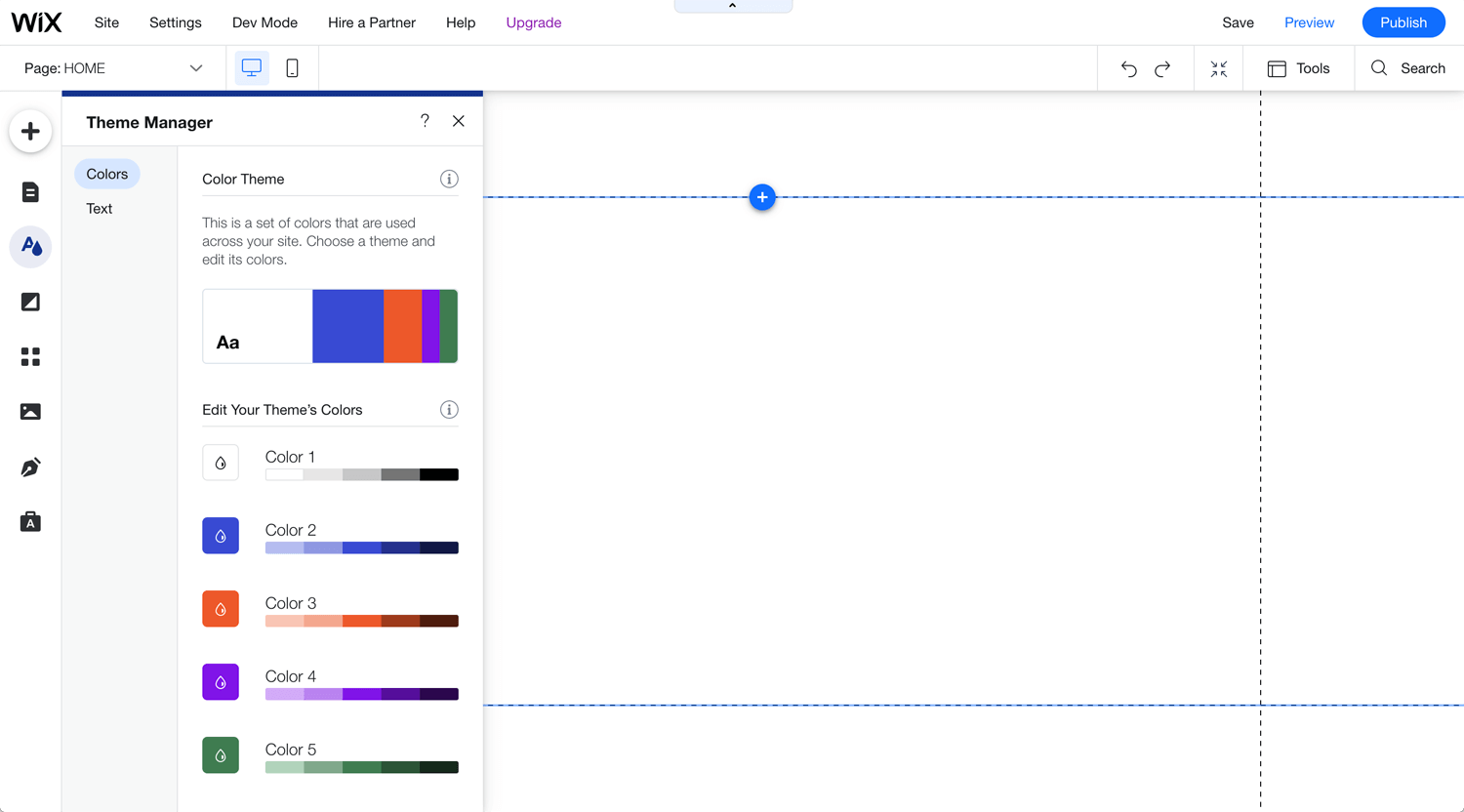Click the Publish button
The height and width of the screenshot is (812, 1464).
(1403, 22)
